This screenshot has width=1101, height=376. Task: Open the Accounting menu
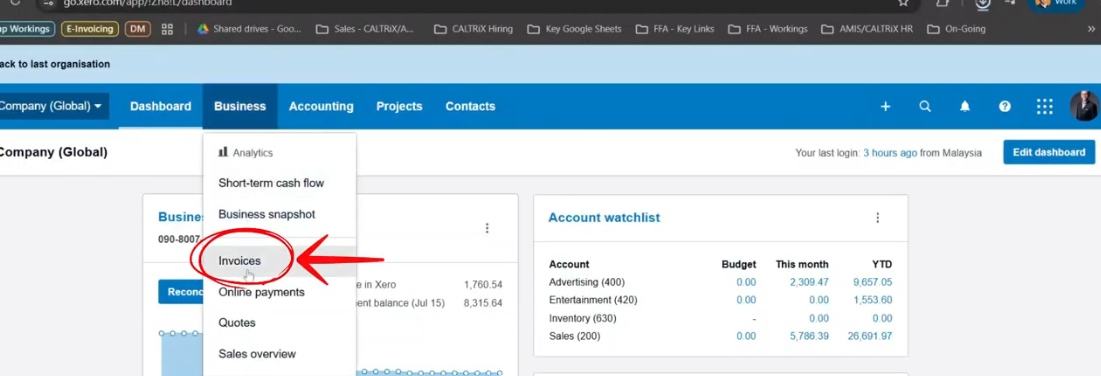click(321, 106)
